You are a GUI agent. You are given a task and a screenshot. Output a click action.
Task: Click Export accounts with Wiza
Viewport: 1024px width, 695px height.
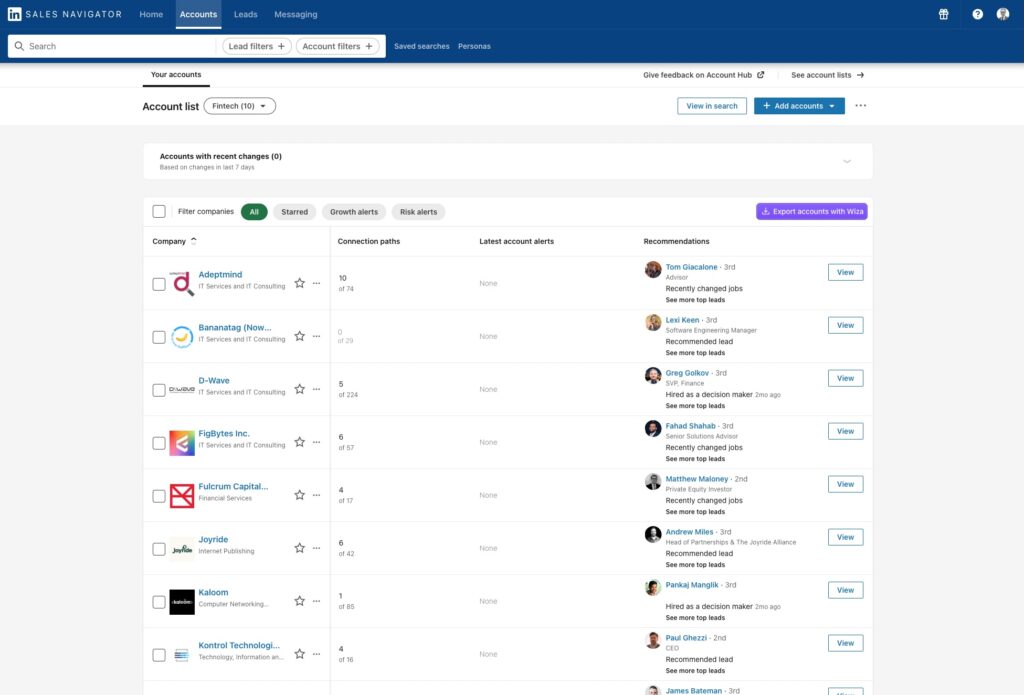point(812,211)
